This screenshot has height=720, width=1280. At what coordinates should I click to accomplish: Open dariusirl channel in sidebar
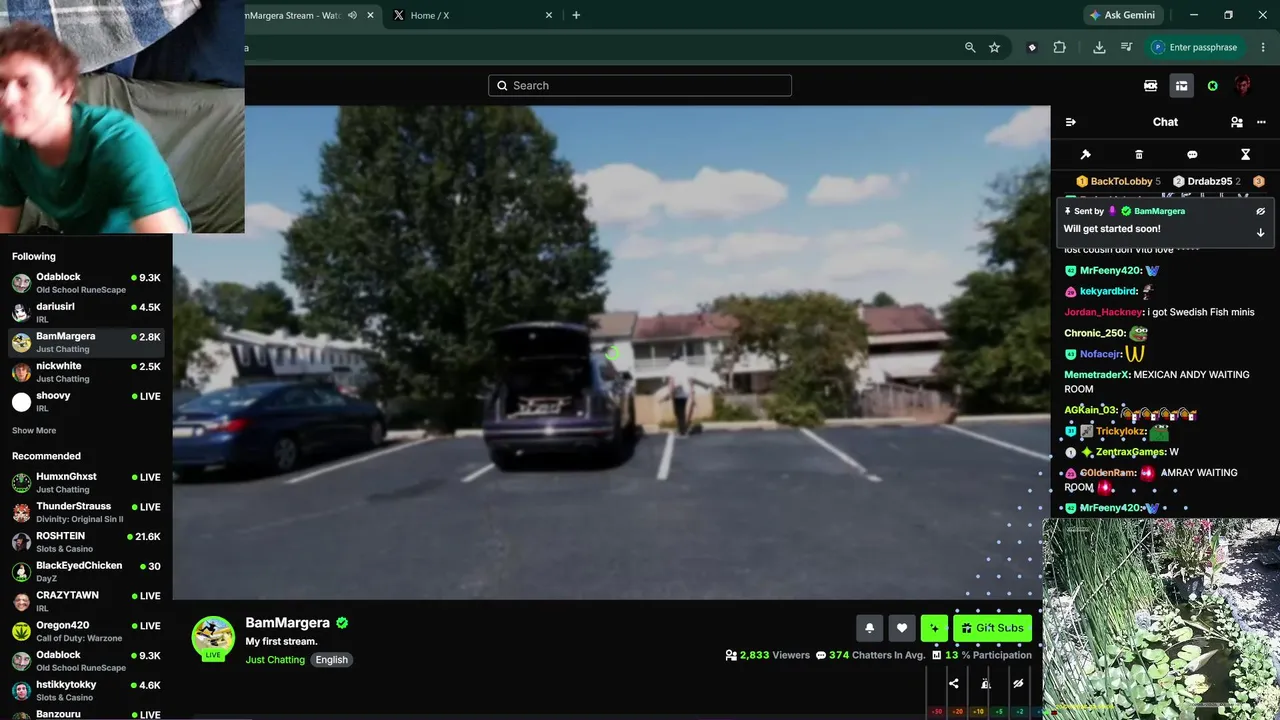pyautogui.click(x=86, y=312)
